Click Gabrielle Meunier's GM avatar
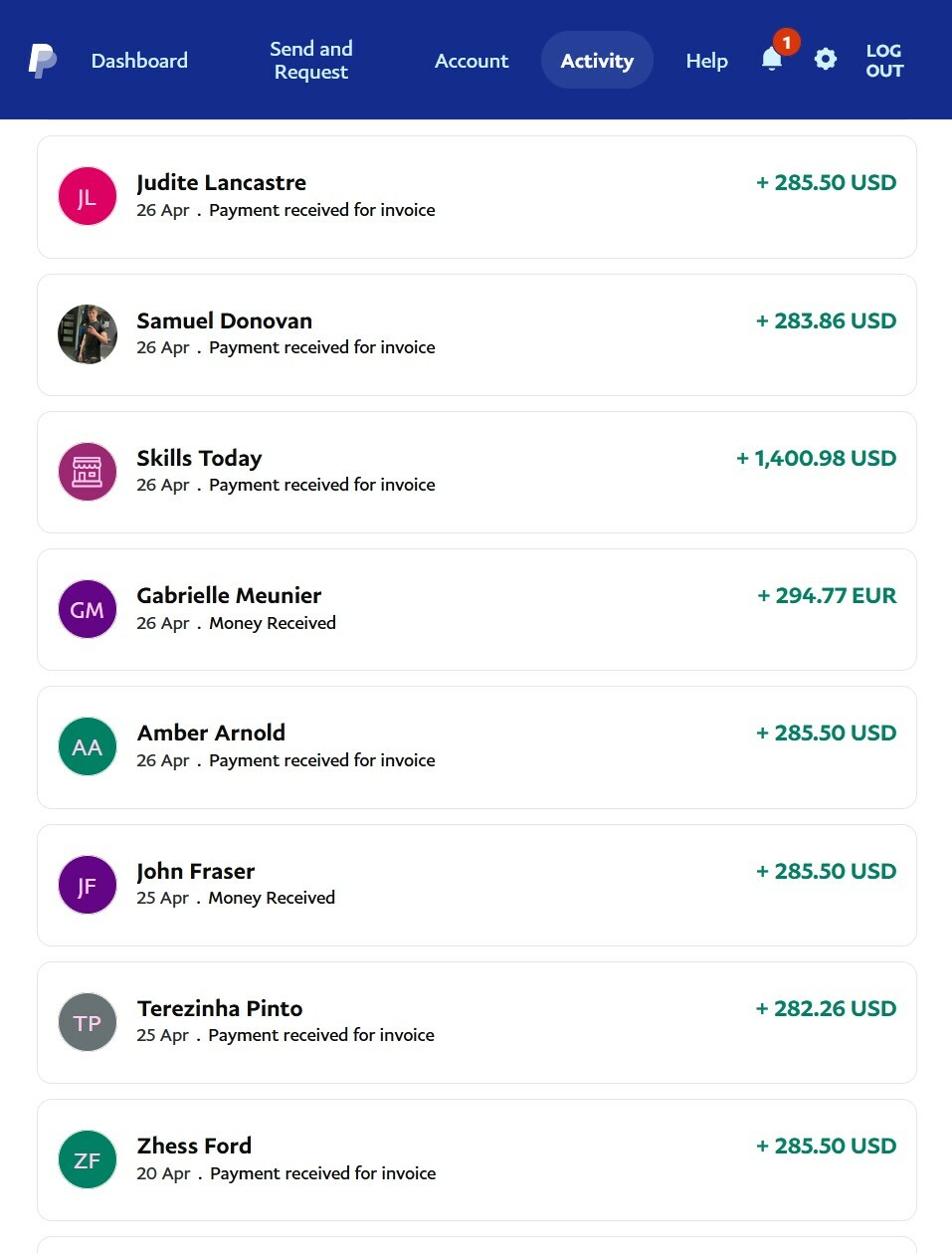This screenshot has height=1253, width=952. point(88,609)
